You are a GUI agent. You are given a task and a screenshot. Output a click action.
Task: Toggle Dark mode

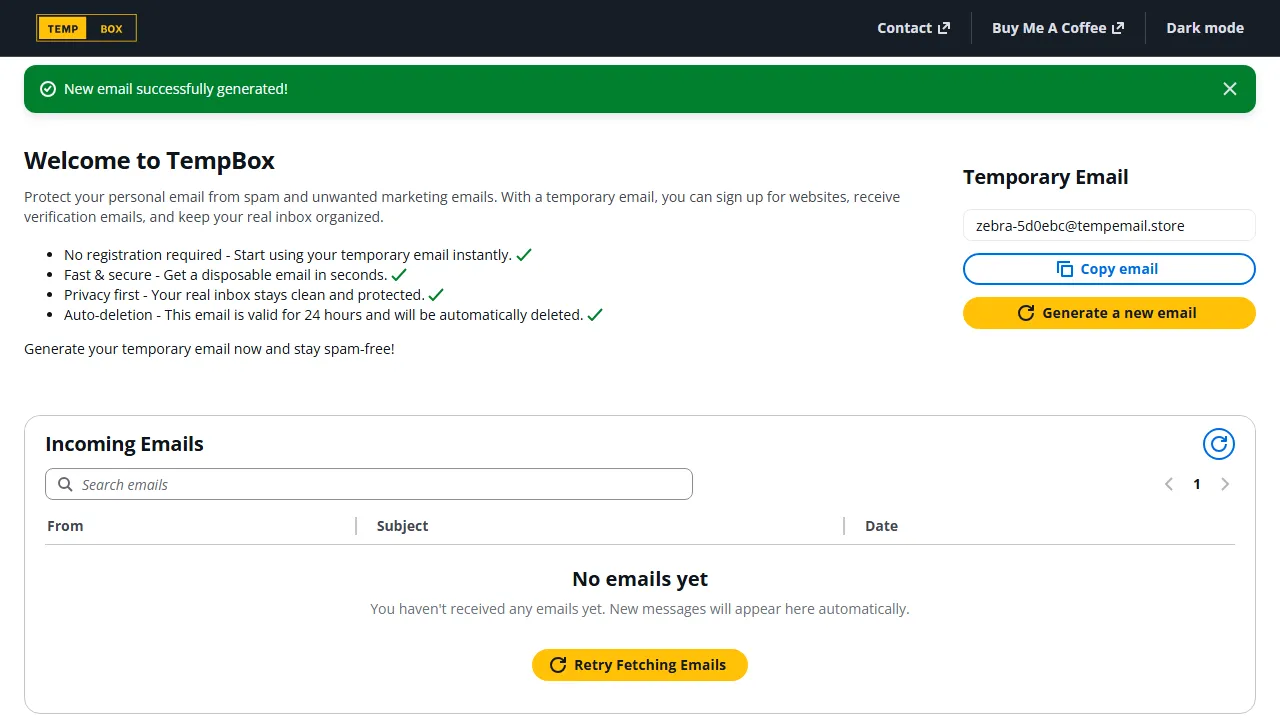click(1205, 28)
